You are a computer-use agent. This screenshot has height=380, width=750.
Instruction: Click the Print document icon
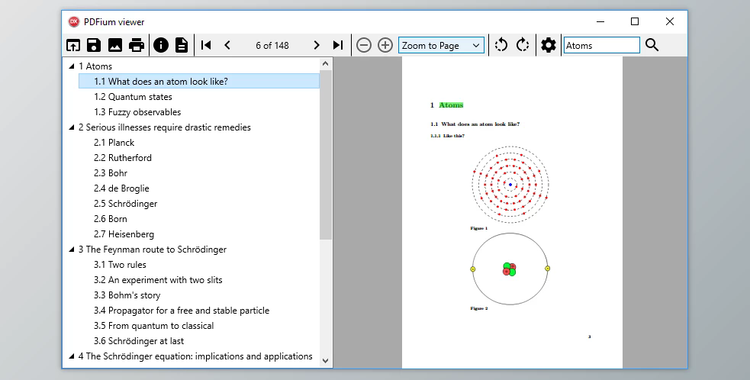[x=136, y=45]
